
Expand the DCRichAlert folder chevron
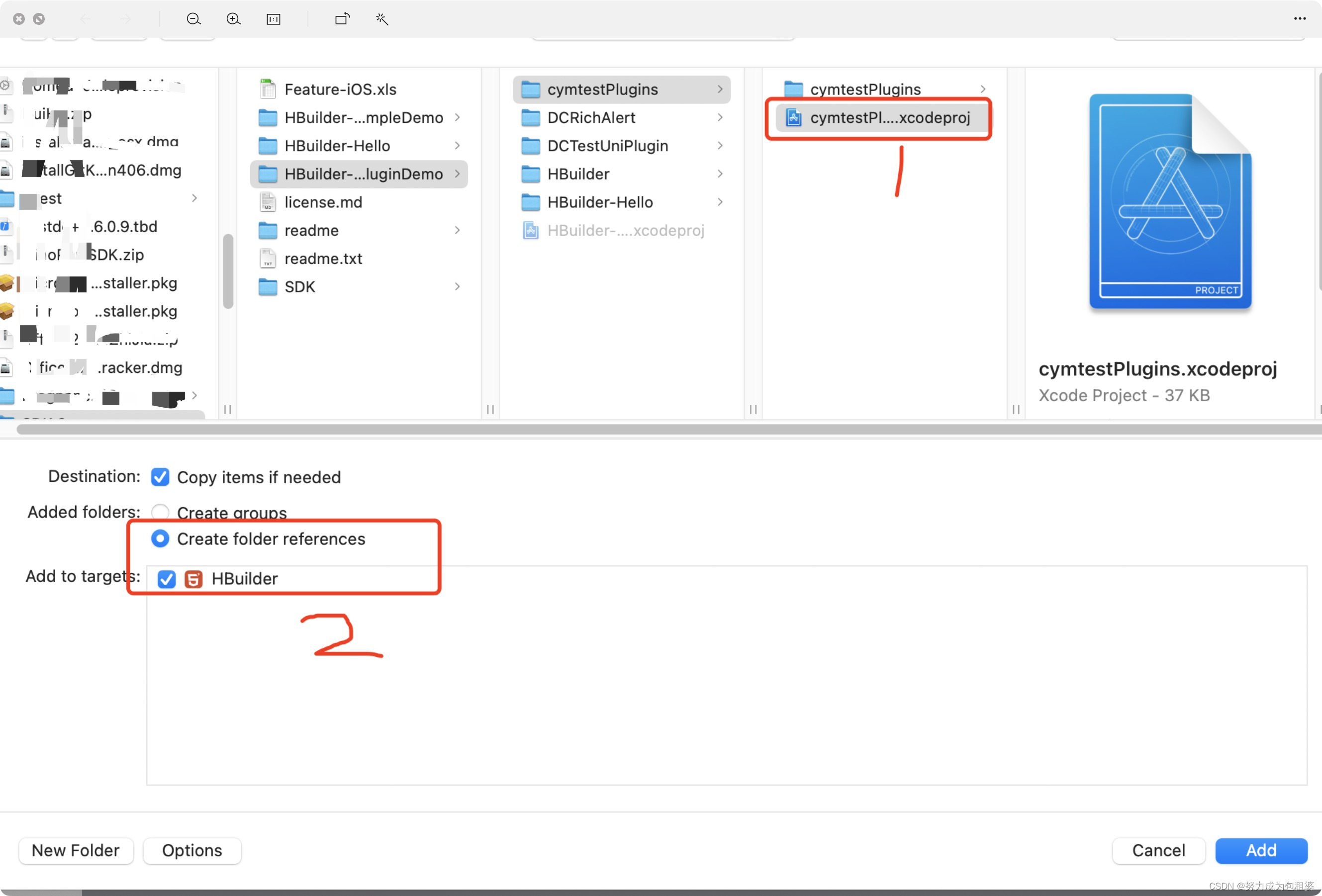click(720, 118)
